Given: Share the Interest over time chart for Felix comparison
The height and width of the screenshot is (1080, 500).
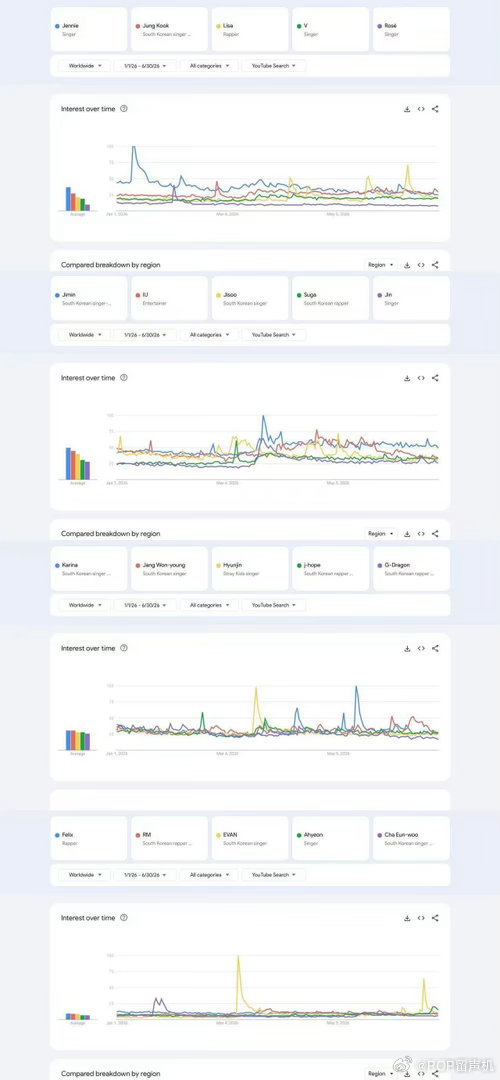Looking at the screenshot, I should click(x=435, y=918).
